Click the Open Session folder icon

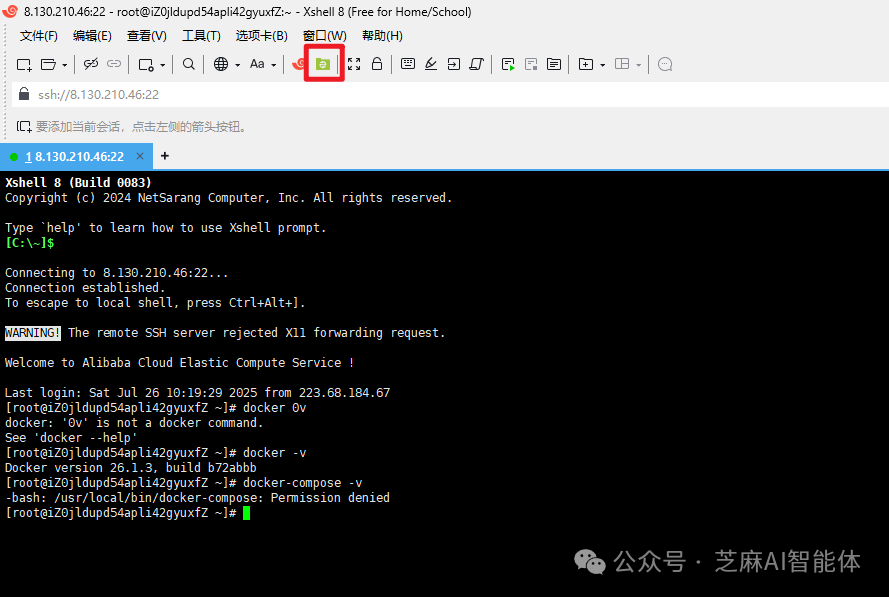[x=49, y=65]
